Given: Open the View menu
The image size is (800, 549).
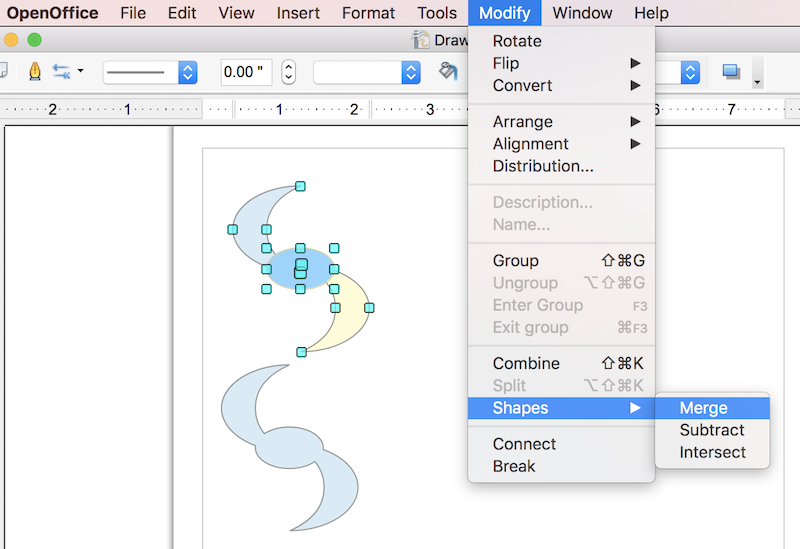Looking at the screenshot, I should click(236, 13).
